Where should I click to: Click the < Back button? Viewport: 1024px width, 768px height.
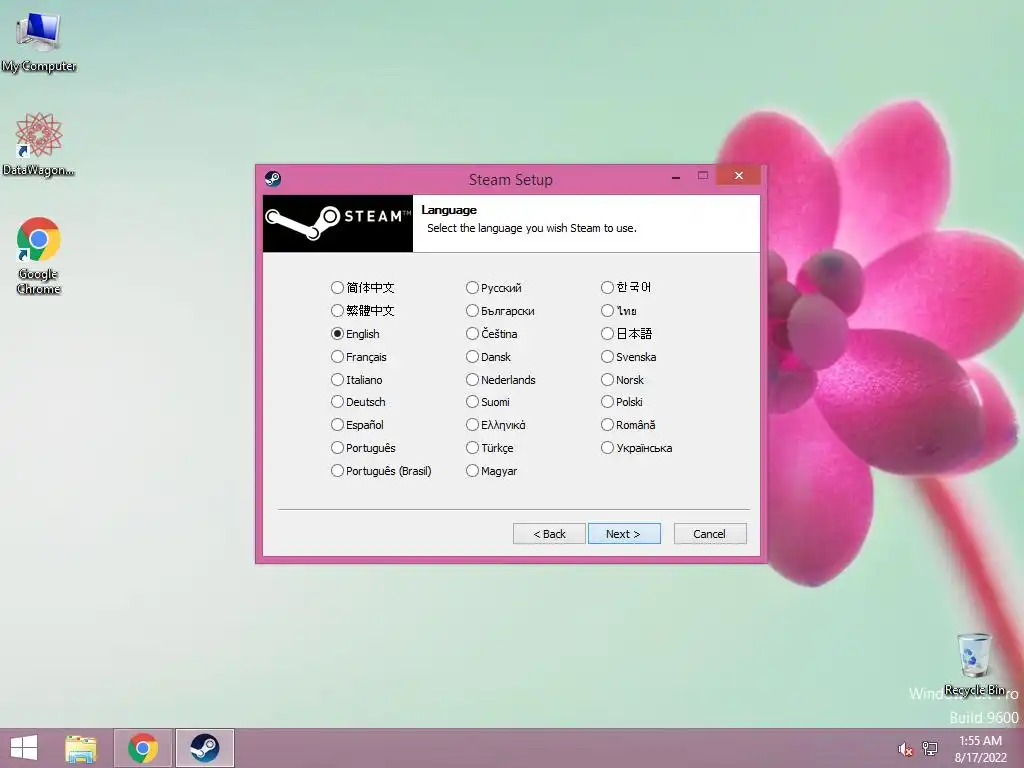click(x=549, y=534)
